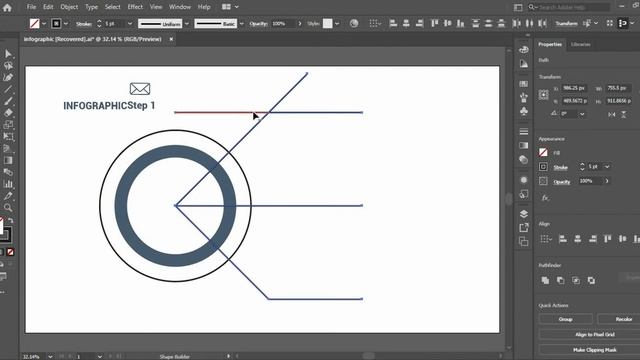Image resolution: width=640 pixels, height=360 pixels.
Task: Open the File menu
Action: coord(31,7)
